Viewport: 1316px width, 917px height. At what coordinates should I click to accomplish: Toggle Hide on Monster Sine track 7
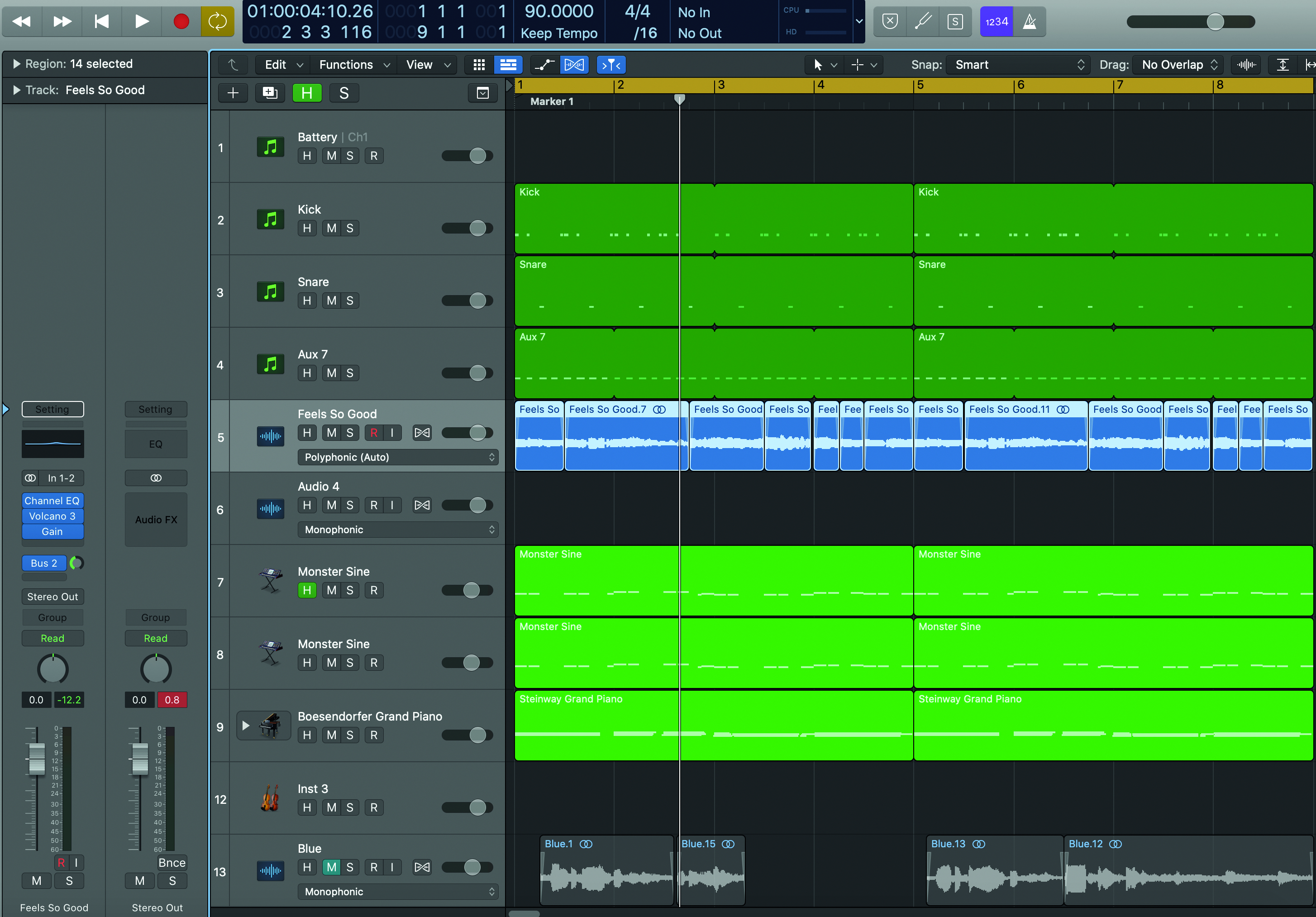click(307, 590)
